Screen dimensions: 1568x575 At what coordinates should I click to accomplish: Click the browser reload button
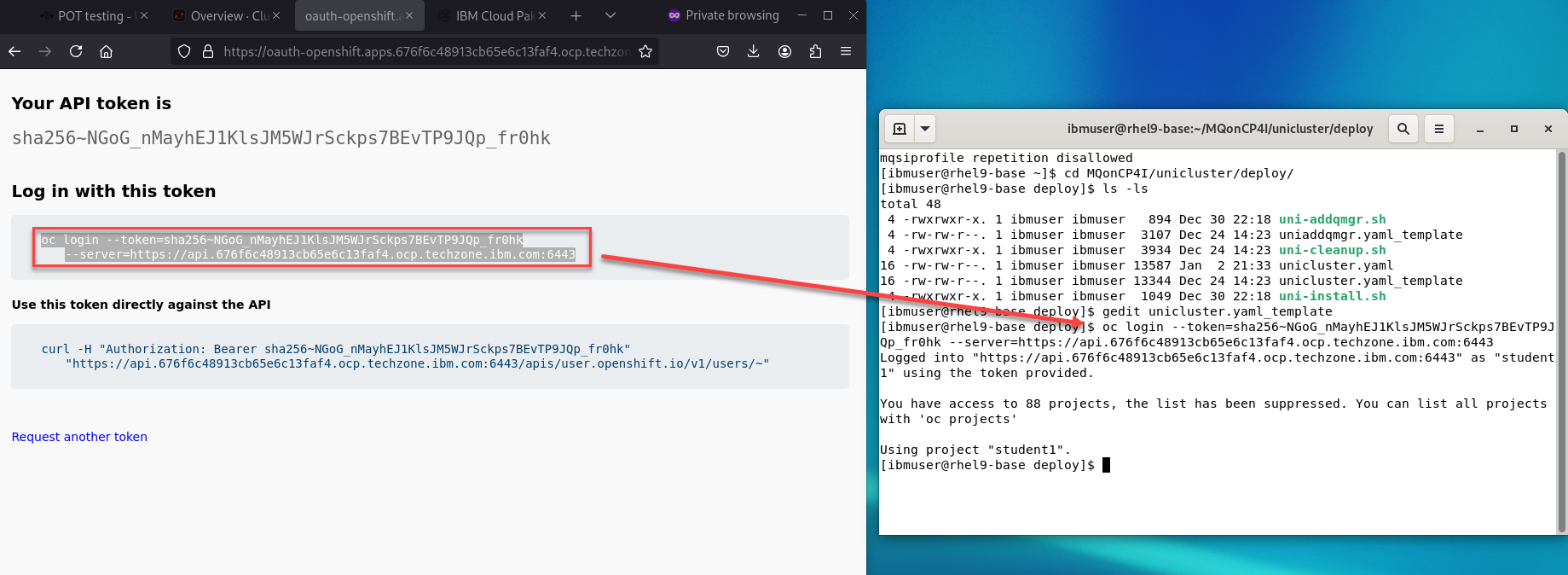coord(76,51)
